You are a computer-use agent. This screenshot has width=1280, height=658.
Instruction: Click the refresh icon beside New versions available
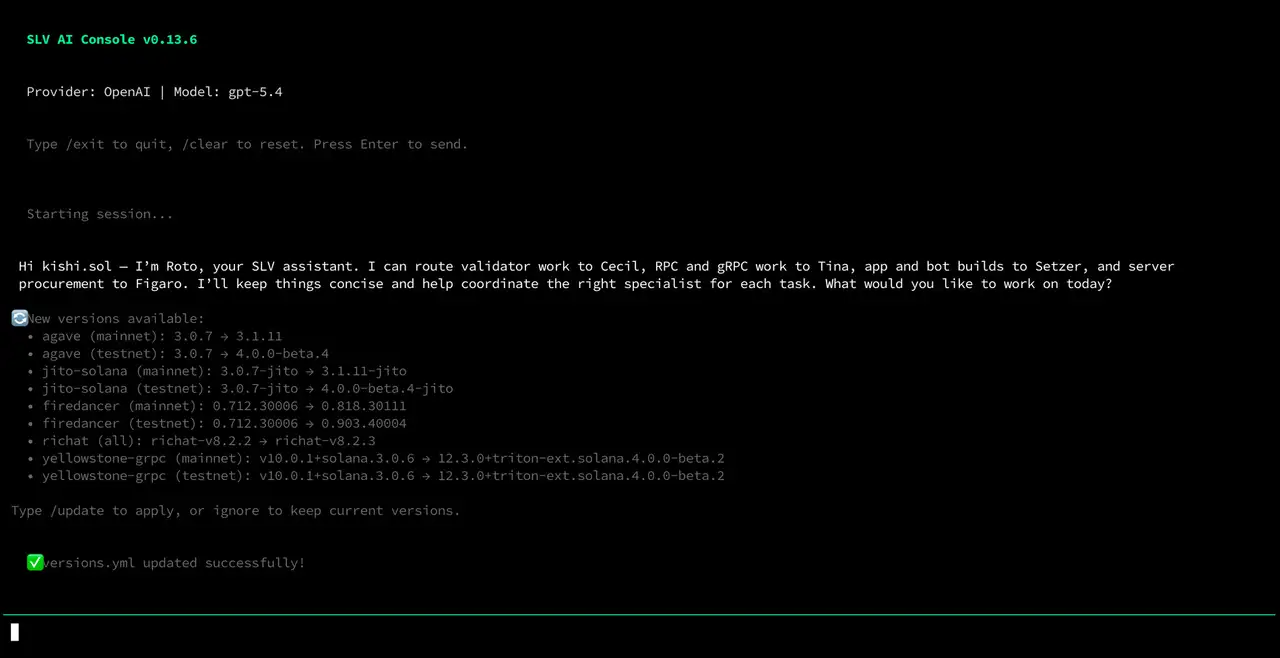pos(19,318)
